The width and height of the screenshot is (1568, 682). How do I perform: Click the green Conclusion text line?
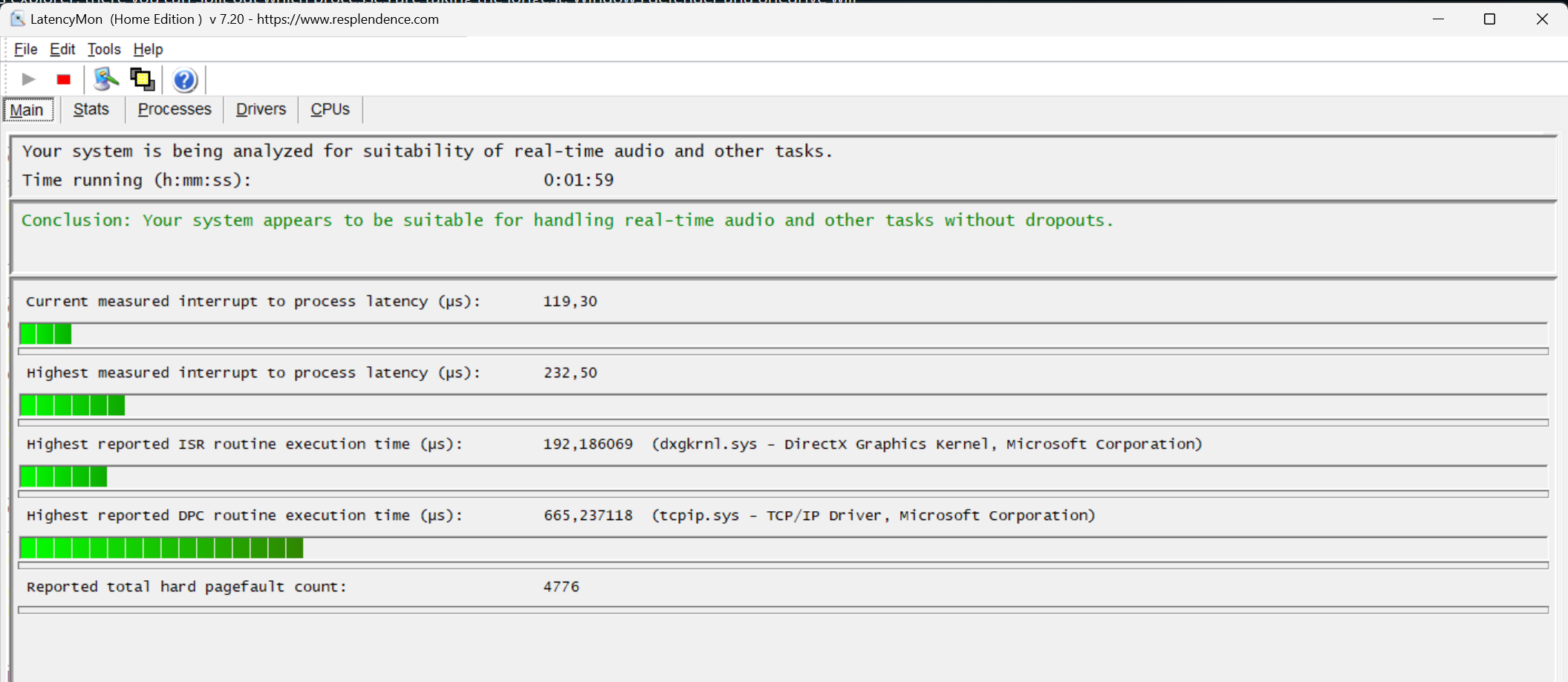pyautogui.click(x=567, y=221)
